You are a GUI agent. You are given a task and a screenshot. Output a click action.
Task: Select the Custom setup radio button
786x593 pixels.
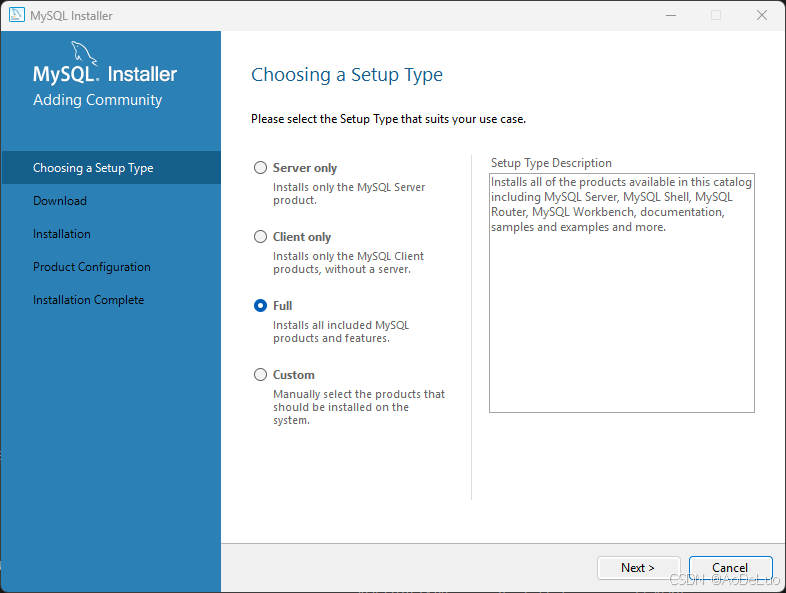[260, 374]
